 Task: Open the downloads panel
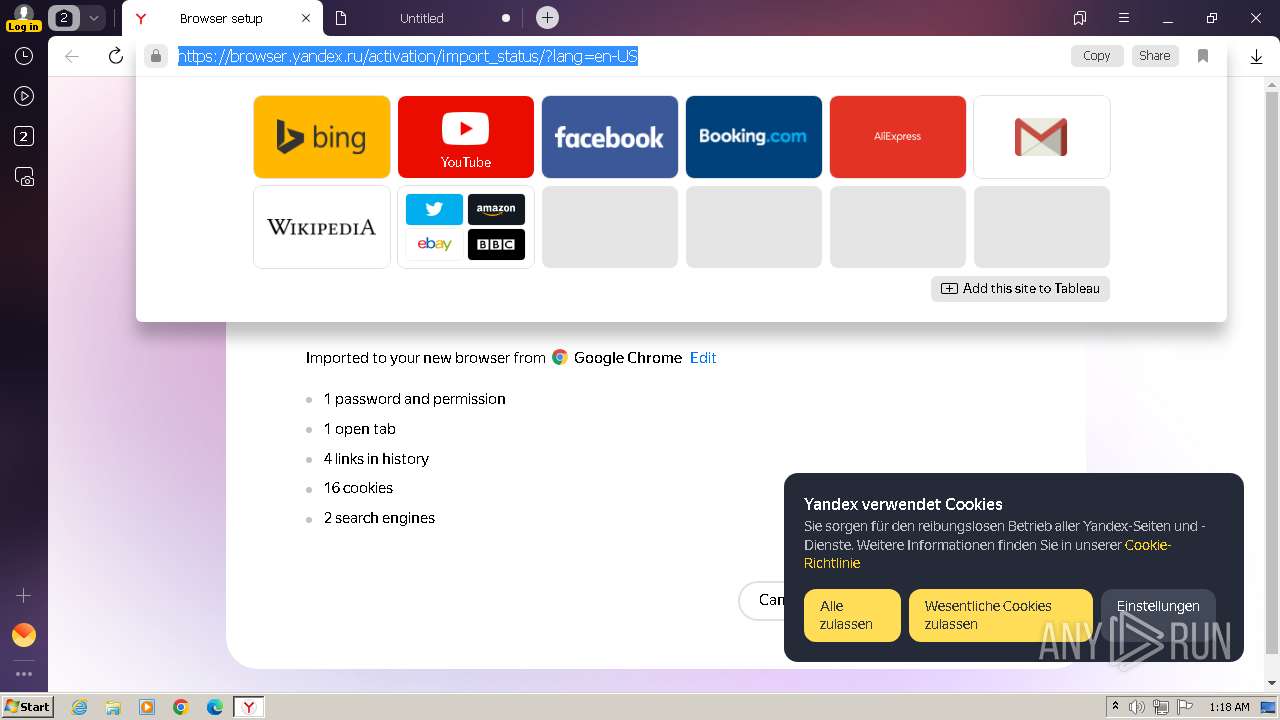(1257, 57)
